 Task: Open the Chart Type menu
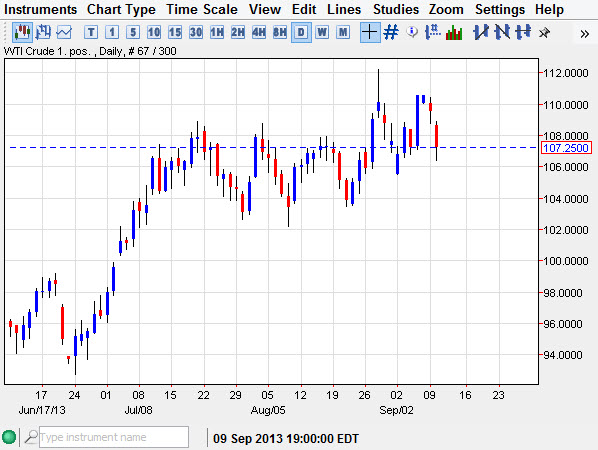[x=121, y=9]
